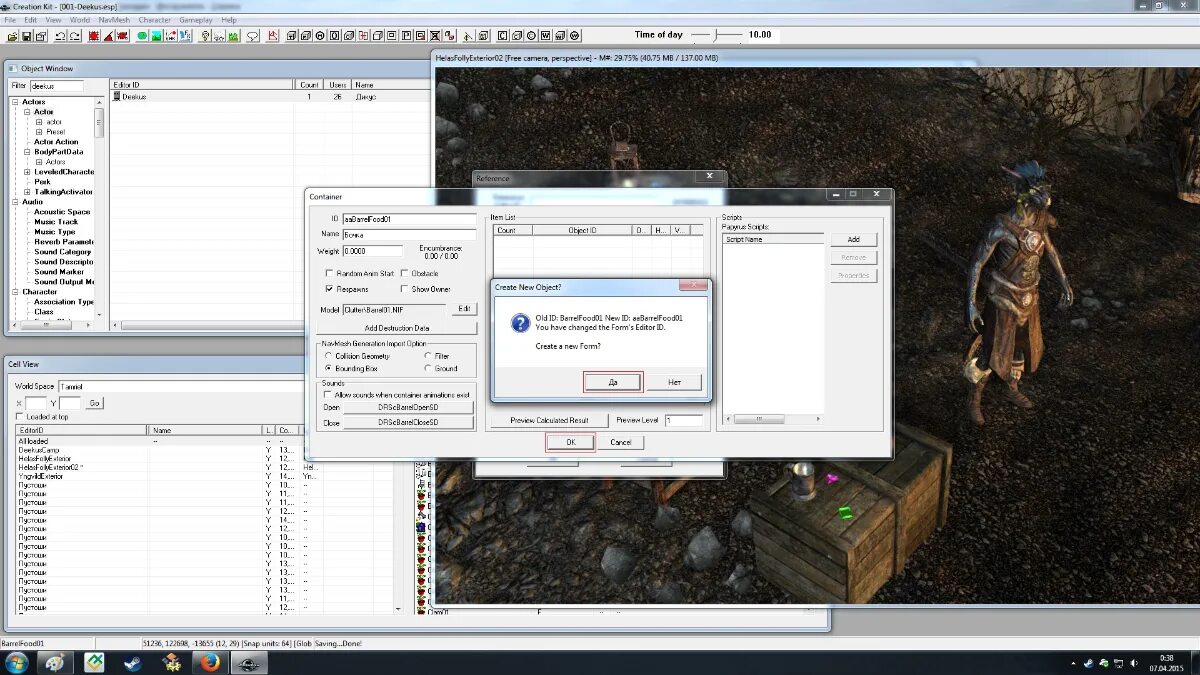Enable the Show Owner checkbox
Image resolution: width=1200 pixels, height=675 pixels.
[x=405, y=289]
